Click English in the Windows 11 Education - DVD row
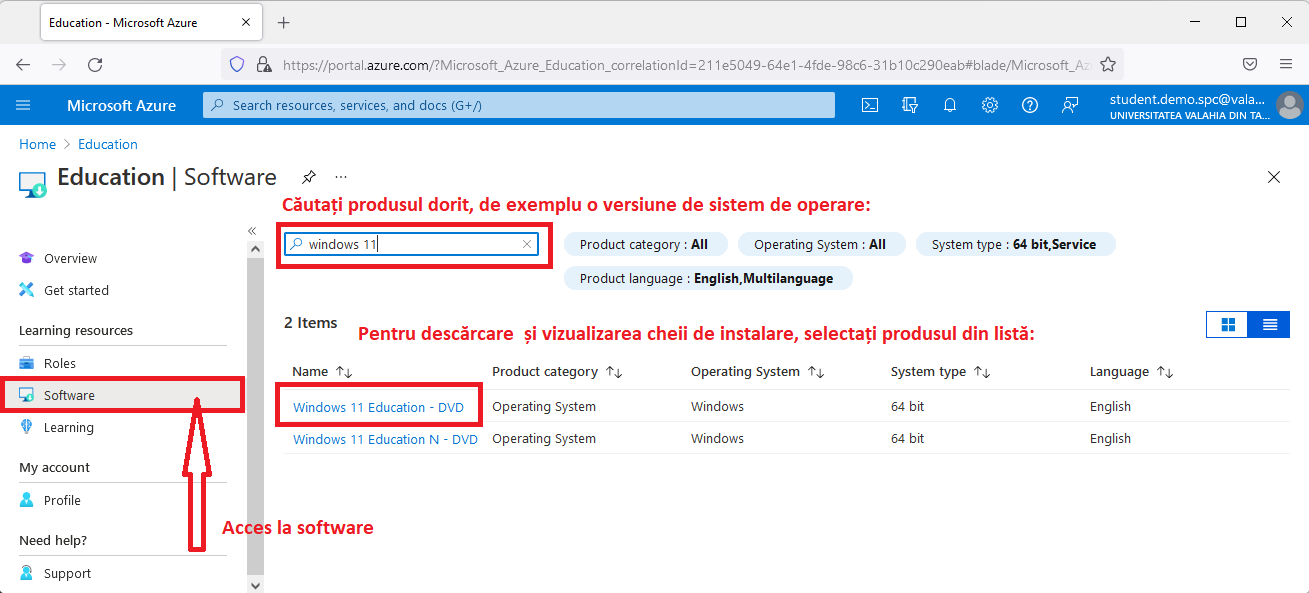The image size is (1309, 593). click(x=1110, y=407)
